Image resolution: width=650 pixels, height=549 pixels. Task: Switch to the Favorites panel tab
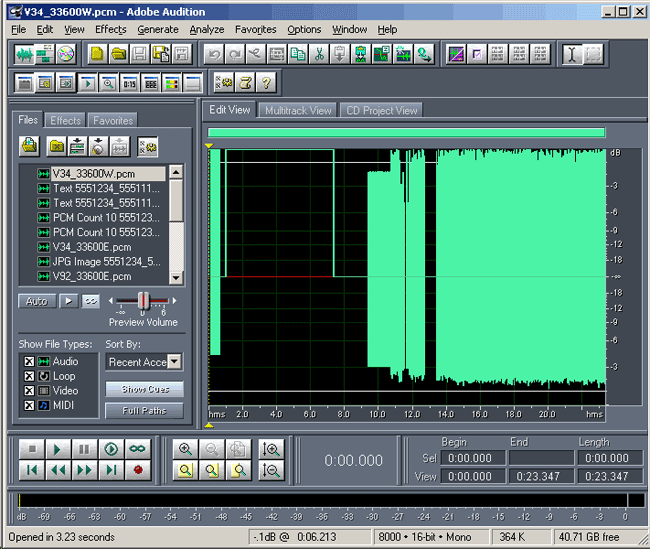(x=113, y=121)
